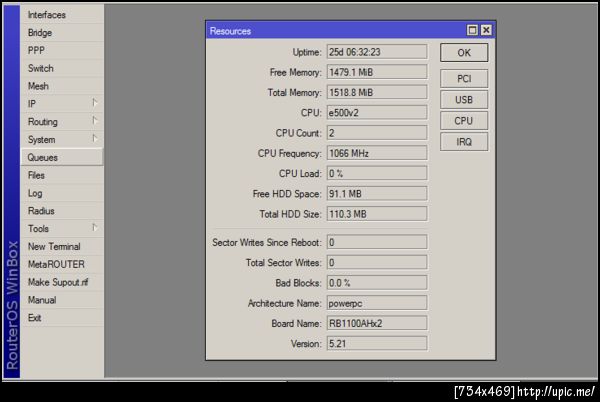Expand the IP submenu arrow
The image size is (600, 402).
coord(95,103)
